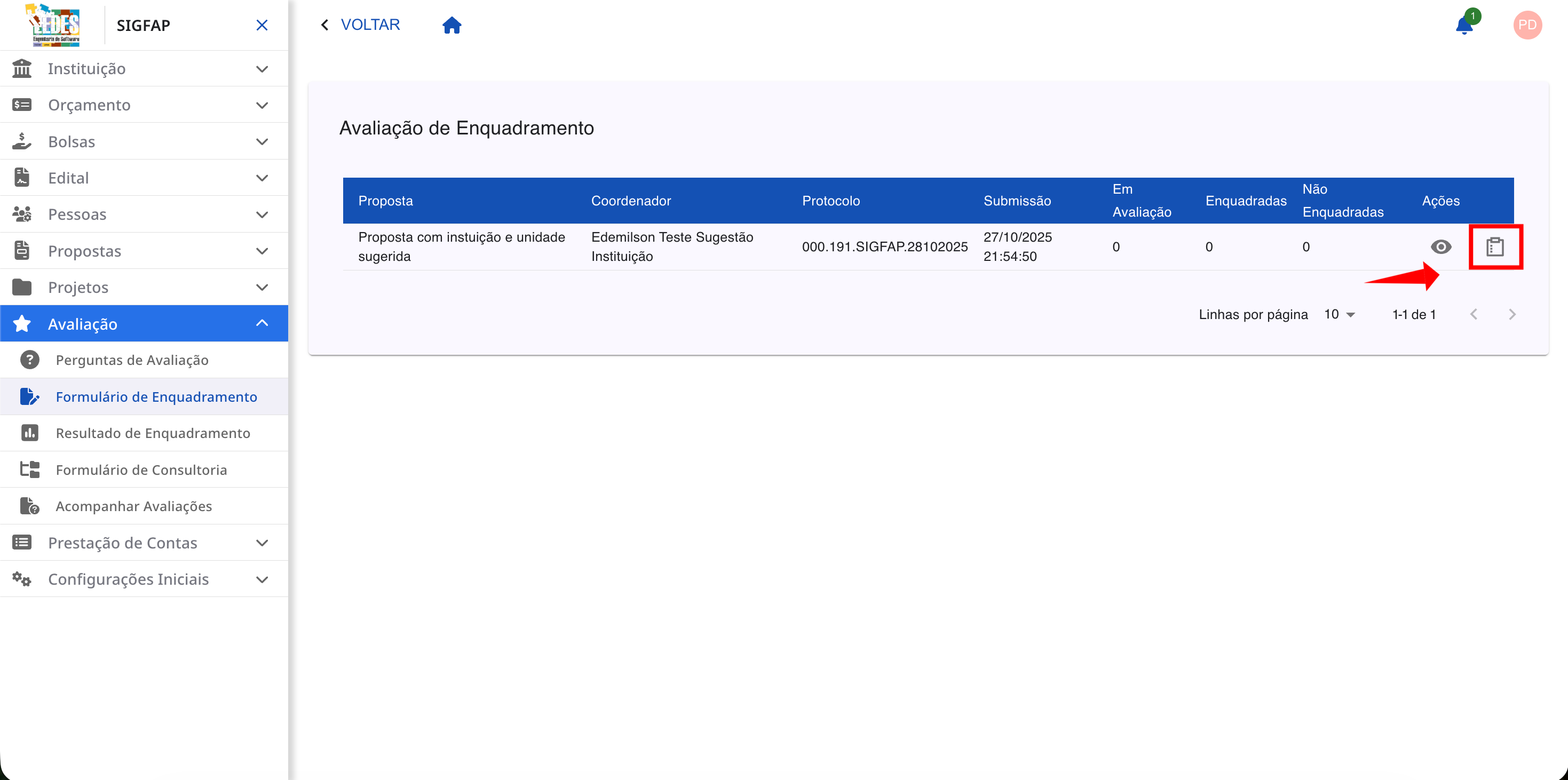The image size is (1568, 780).
Task: Go to next page of table
Action: (1512, 315)
